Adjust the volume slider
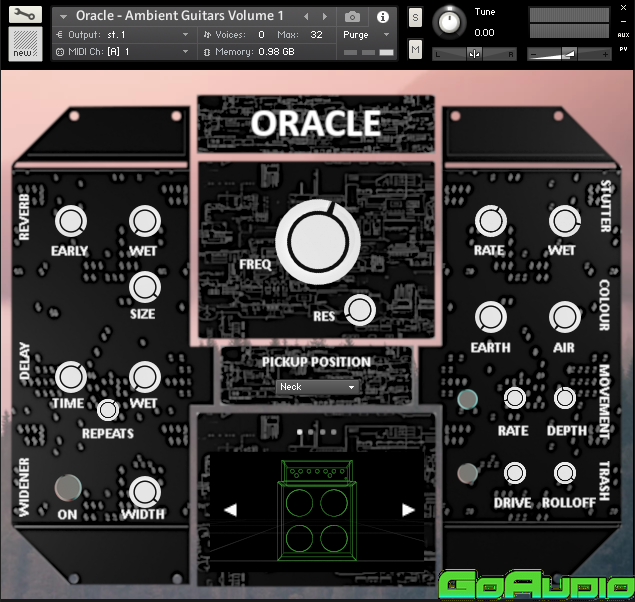The image size is (635, 602). pos(569,54)
